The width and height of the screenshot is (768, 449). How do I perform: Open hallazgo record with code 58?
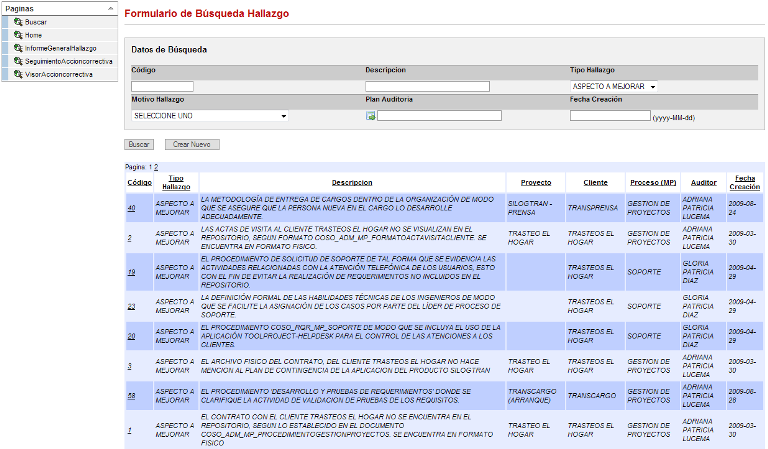click(130, 396)
